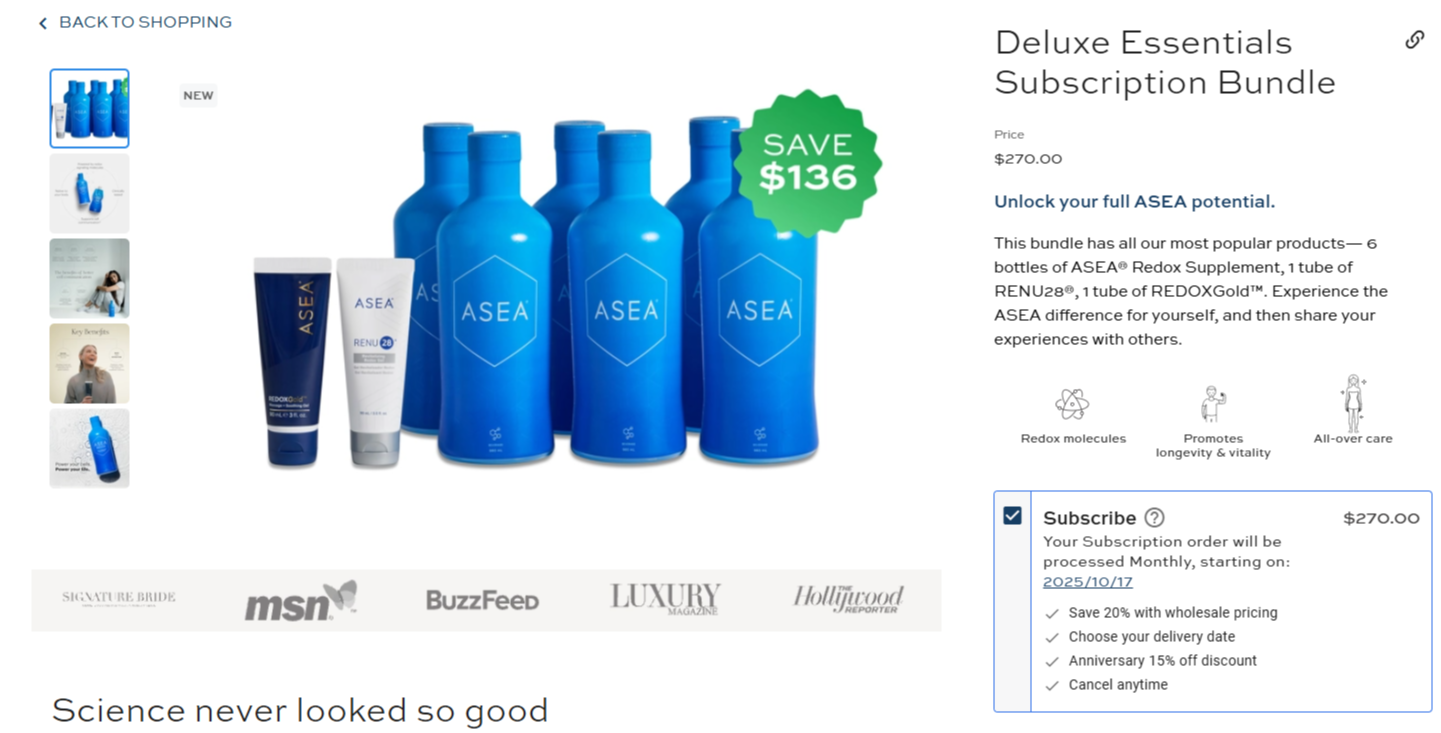Select the first bundle bottles thumbnail
The width and height of the screenshot is (1441, 733).
coord(89,108)
